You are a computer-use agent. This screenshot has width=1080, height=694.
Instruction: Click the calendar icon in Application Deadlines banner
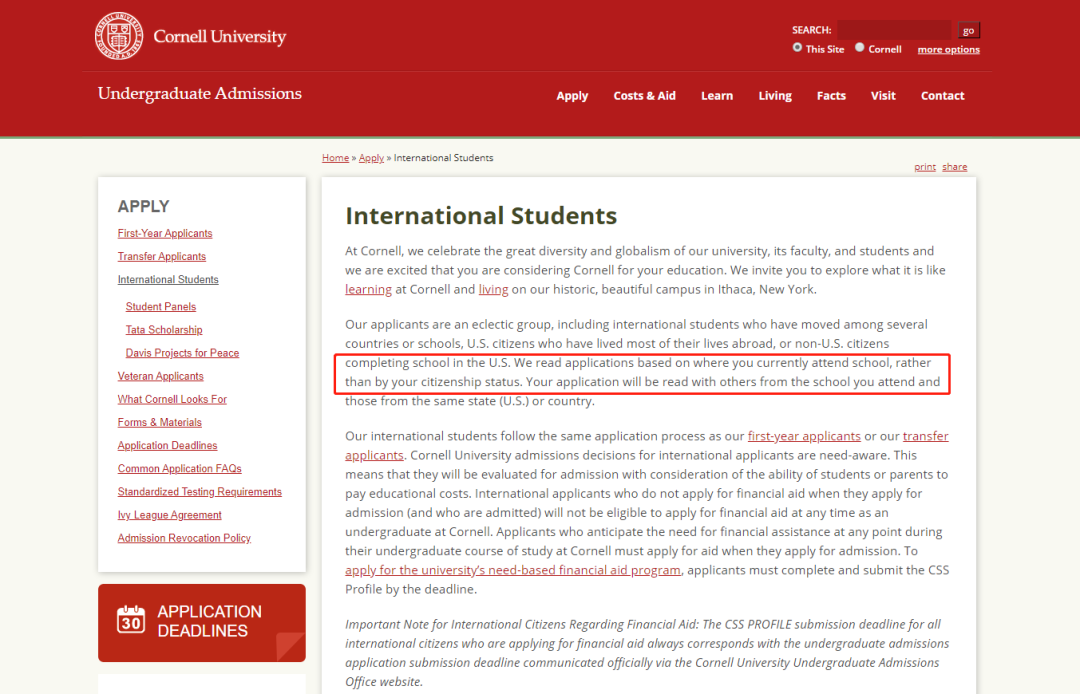[x=131, y=619]
